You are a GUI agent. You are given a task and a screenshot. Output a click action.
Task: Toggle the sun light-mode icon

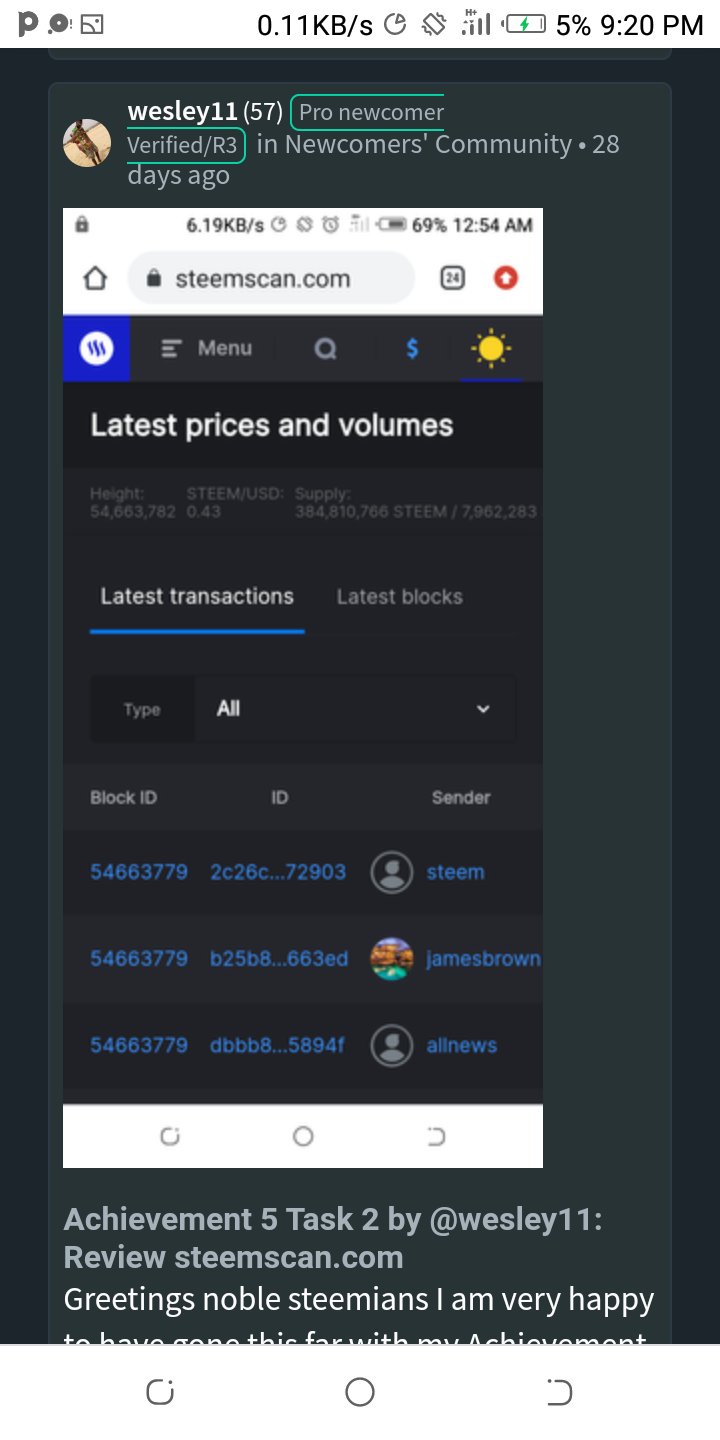click(490, 349)
